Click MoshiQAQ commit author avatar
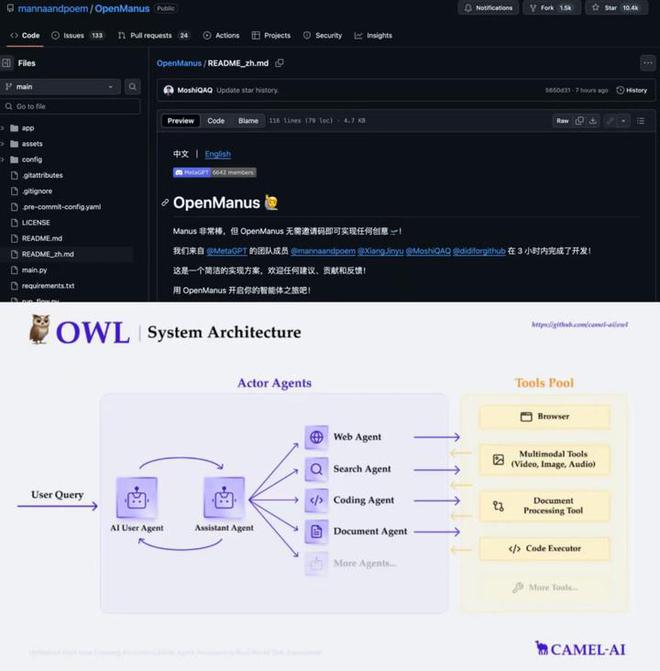This screenshot has width=660, height=671. 169,90
